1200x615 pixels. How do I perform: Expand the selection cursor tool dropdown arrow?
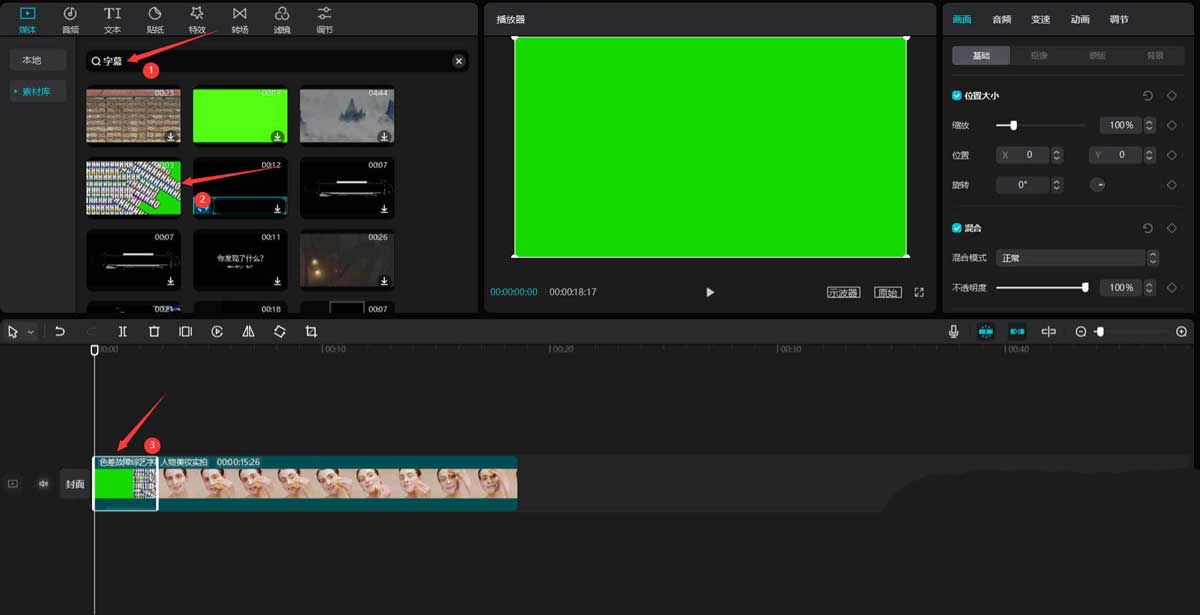31,332
